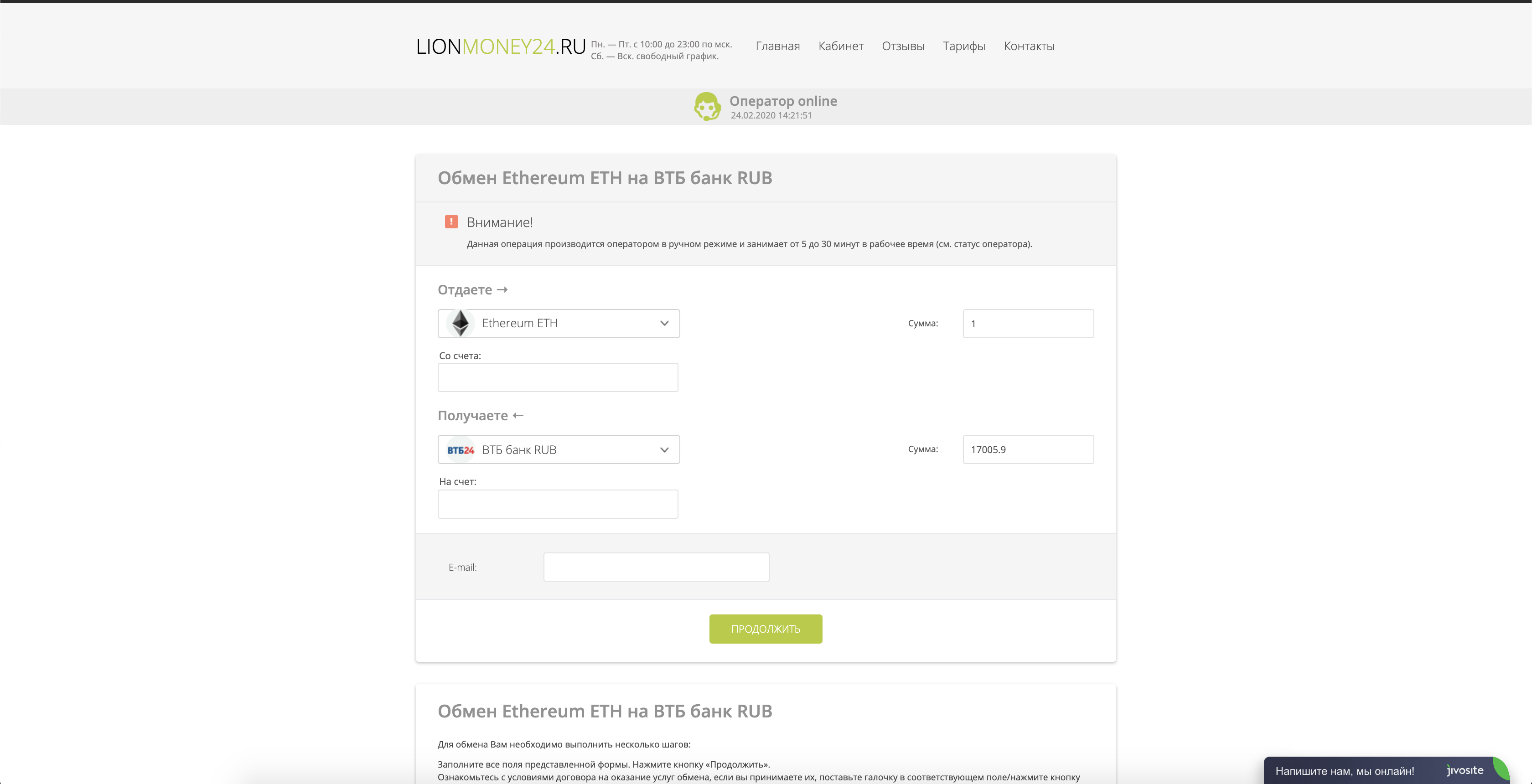This screenshot has width=1532, height=784.
Task: Open the Контакты navigation link
Action: click(1029, 46)
